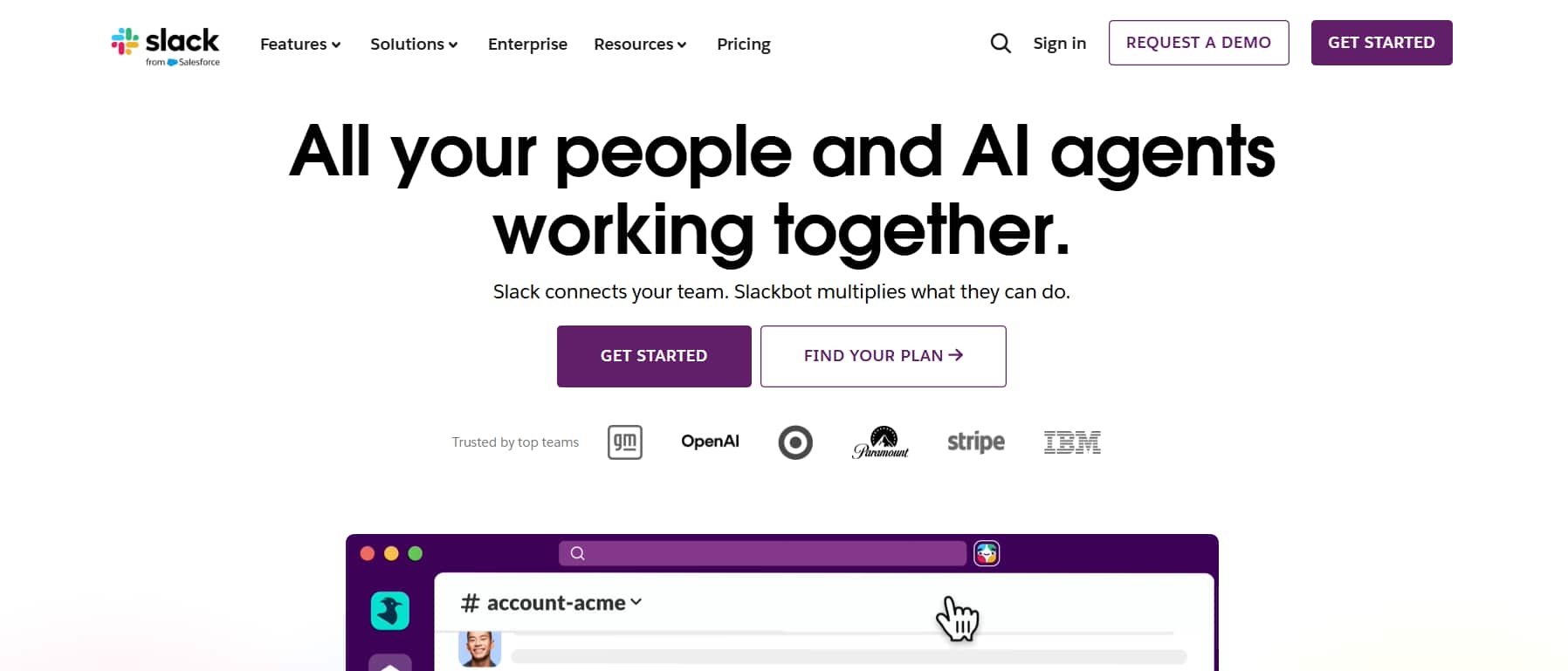The image size is (1568, 671).
Task: Click the app icon beside the mockup search bar
Action: (987, 553)
